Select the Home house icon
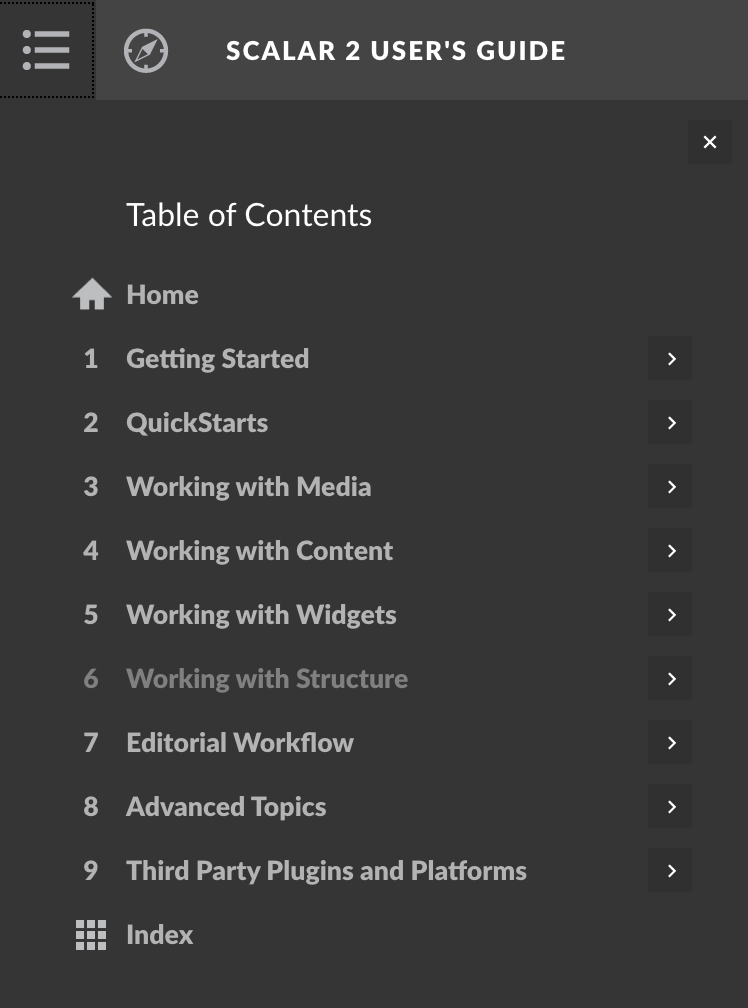The image size is (748, 1008). [91, 293]
